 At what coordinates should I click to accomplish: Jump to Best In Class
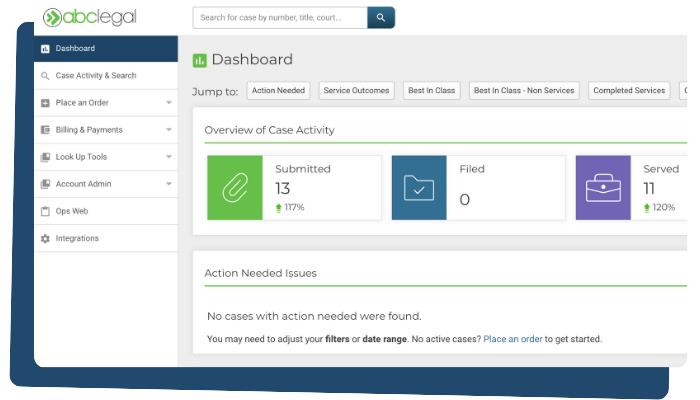(x=432, y=91)
